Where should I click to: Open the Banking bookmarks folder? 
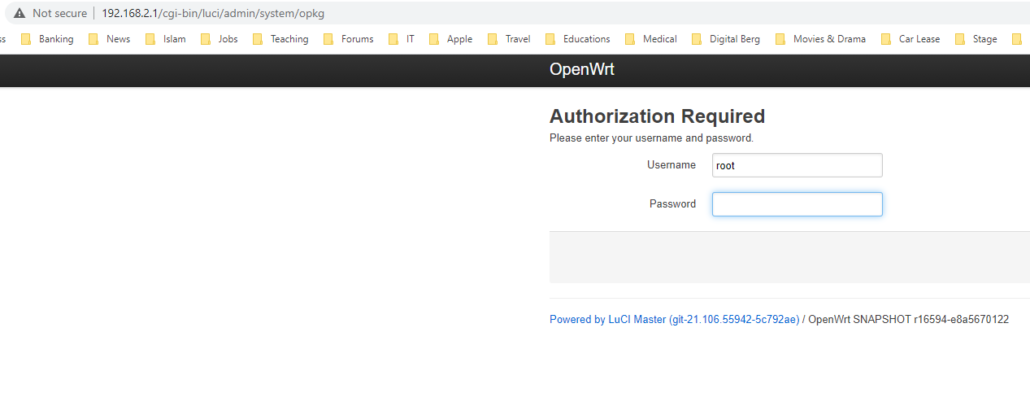point(47,39)
